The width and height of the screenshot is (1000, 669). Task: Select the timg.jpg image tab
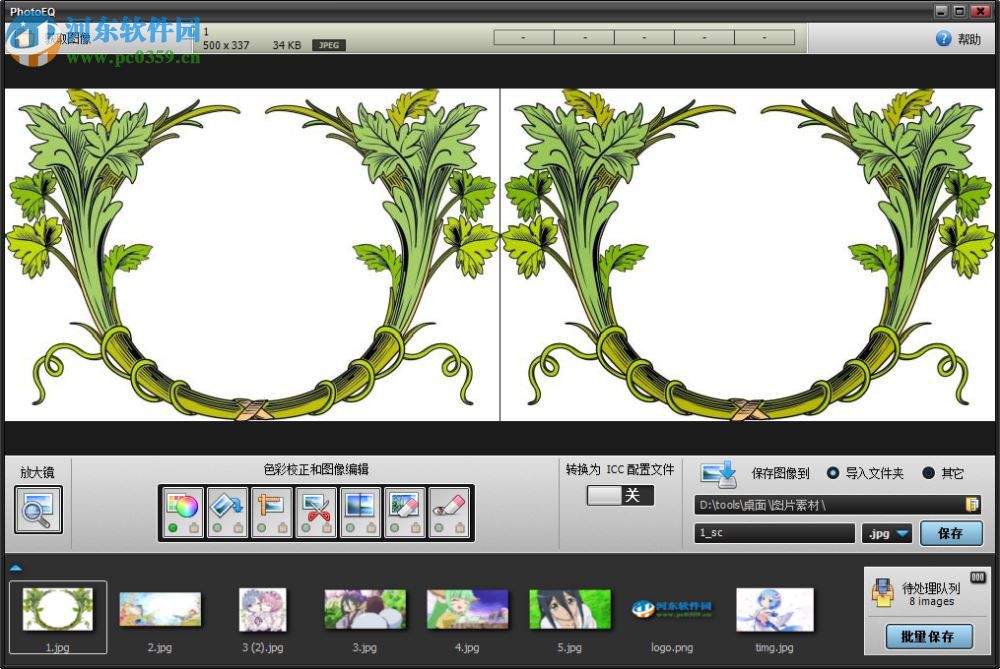coord(776,608)
